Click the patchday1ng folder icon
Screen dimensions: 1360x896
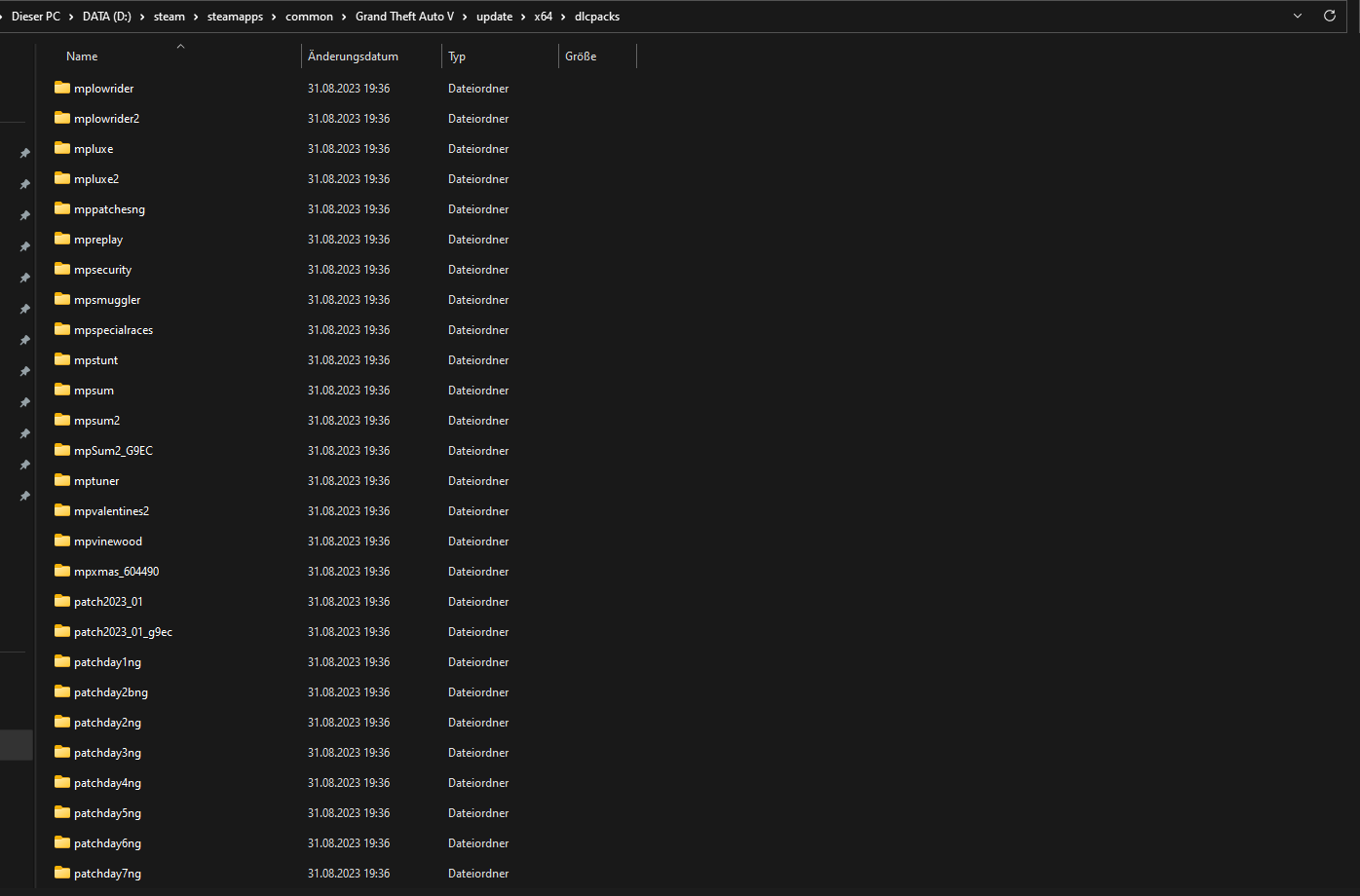tap(62, 661)
